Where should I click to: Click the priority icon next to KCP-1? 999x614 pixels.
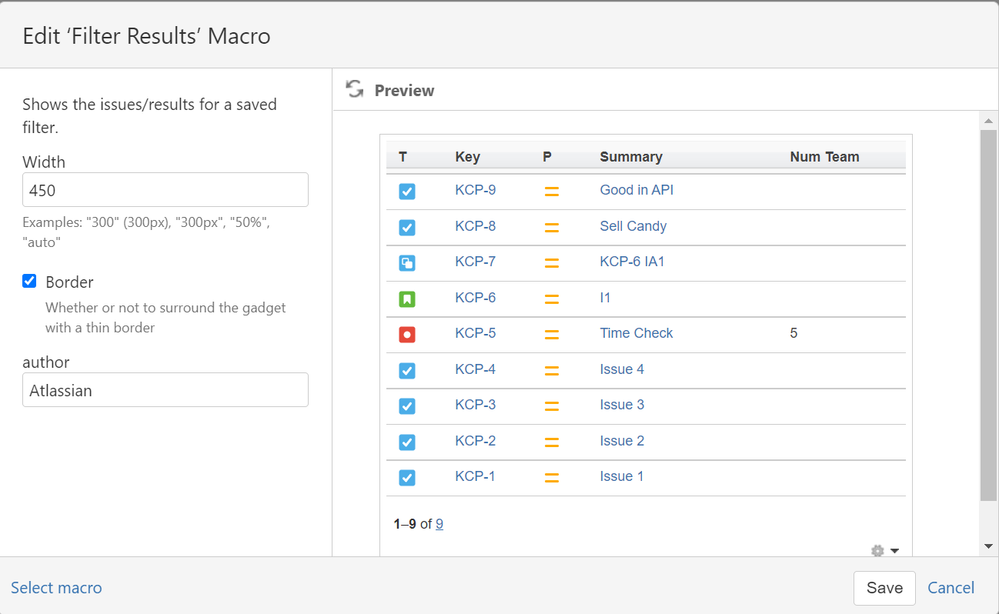[x=550, y=477]
